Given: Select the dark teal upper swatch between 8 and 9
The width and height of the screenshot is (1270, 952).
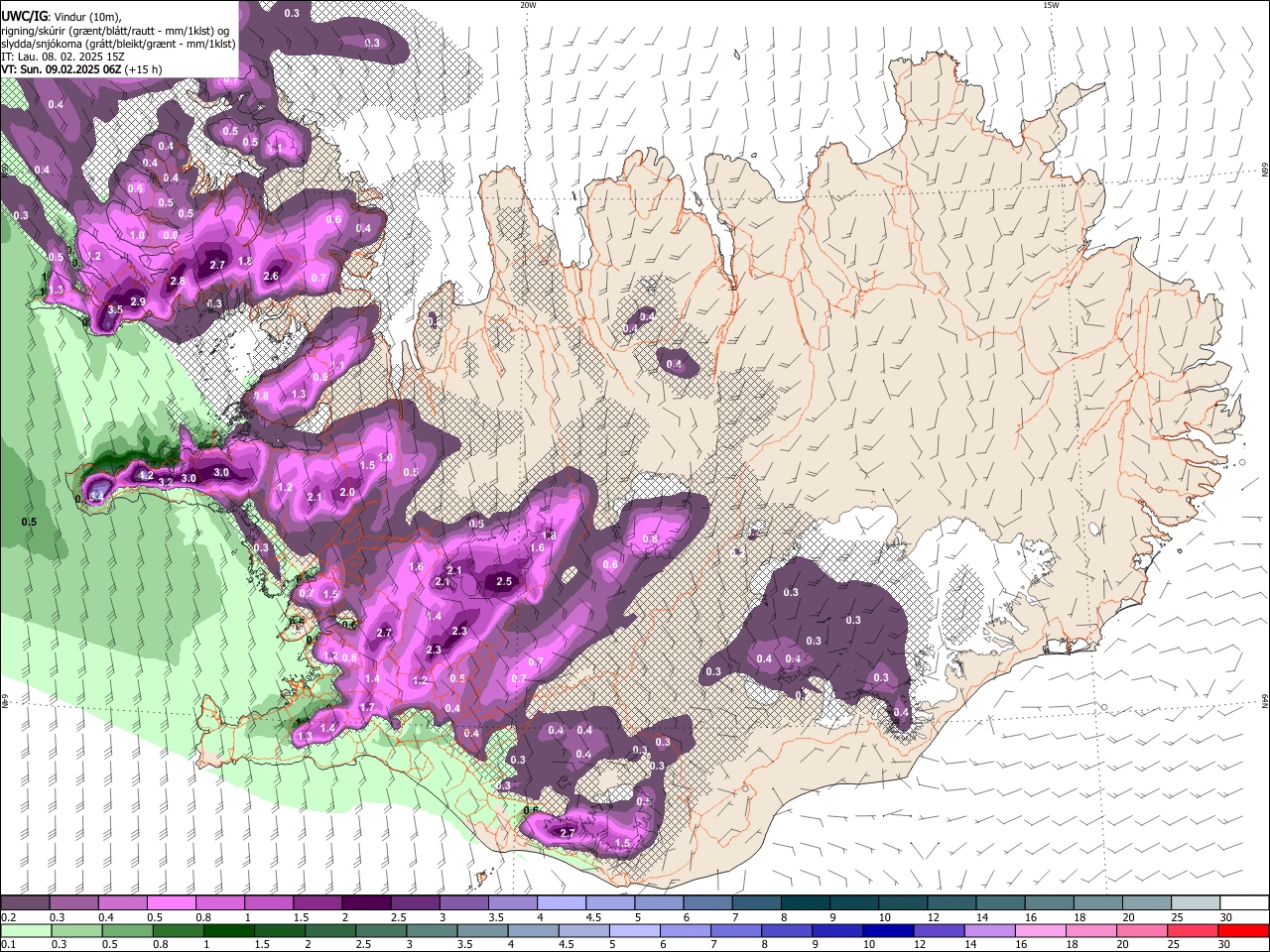Looking at the screenshot, I should 805,903.
